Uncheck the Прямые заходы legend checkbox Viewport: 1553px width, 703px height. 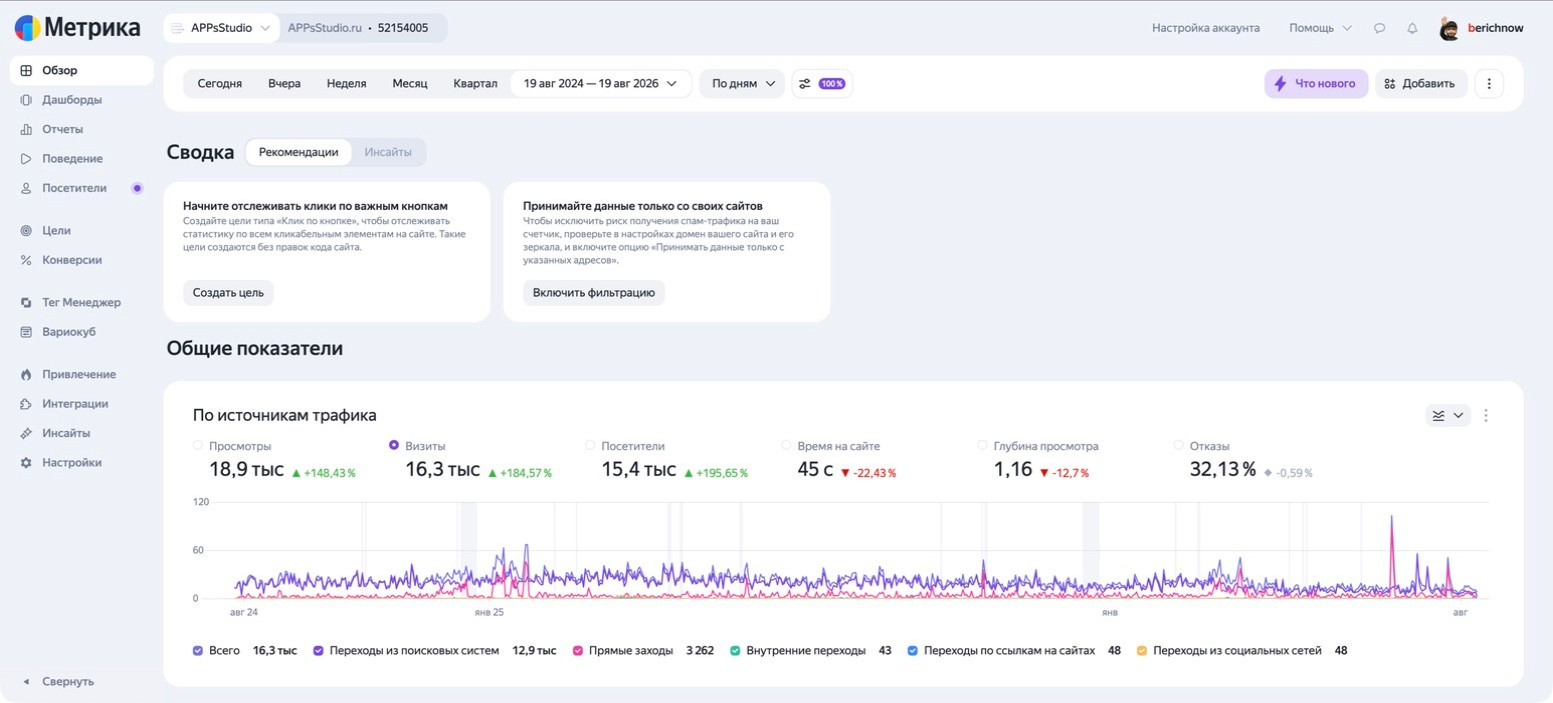(577, 651)
